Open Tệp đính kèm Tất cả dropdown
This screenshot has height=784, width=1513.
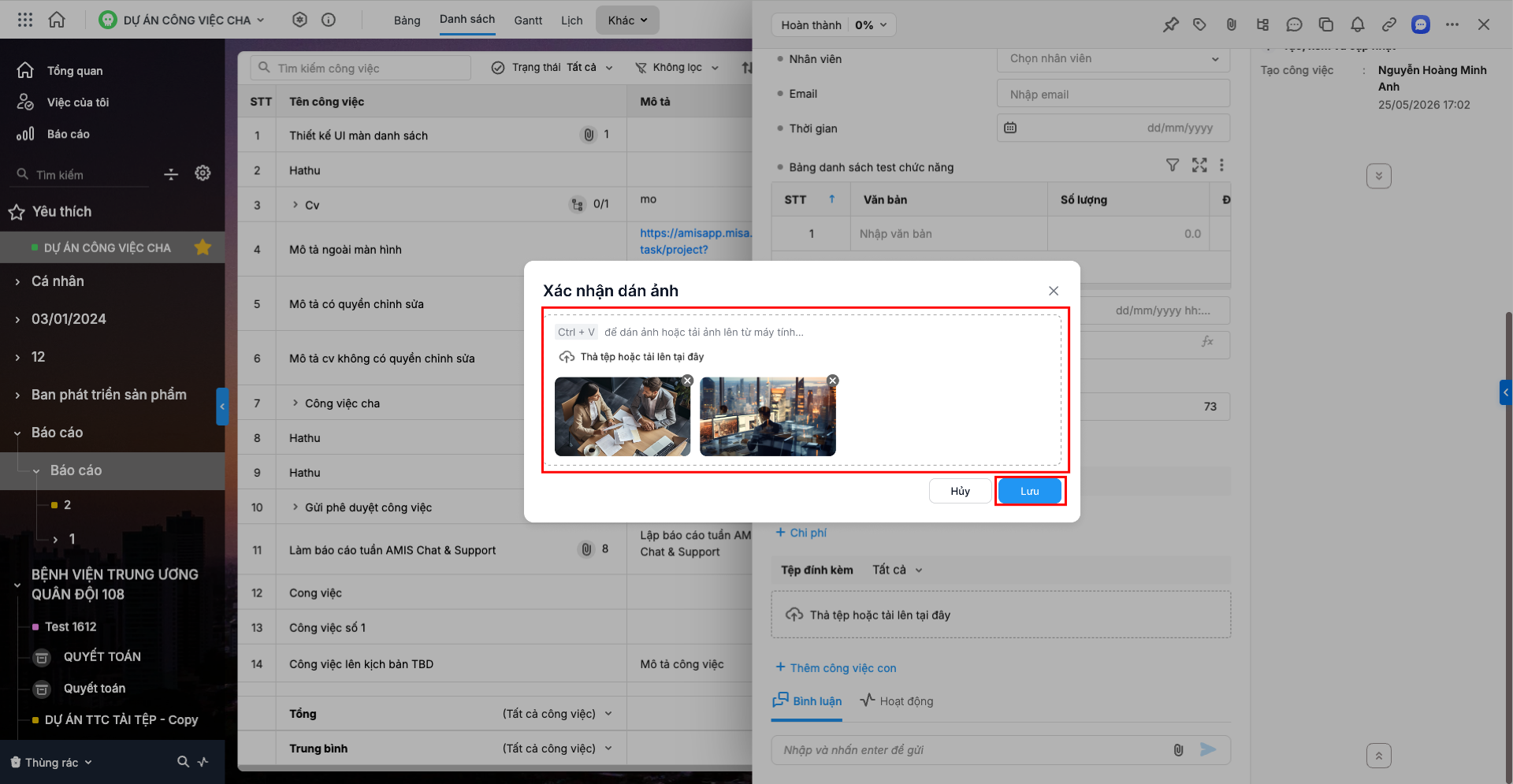[897, 570]
